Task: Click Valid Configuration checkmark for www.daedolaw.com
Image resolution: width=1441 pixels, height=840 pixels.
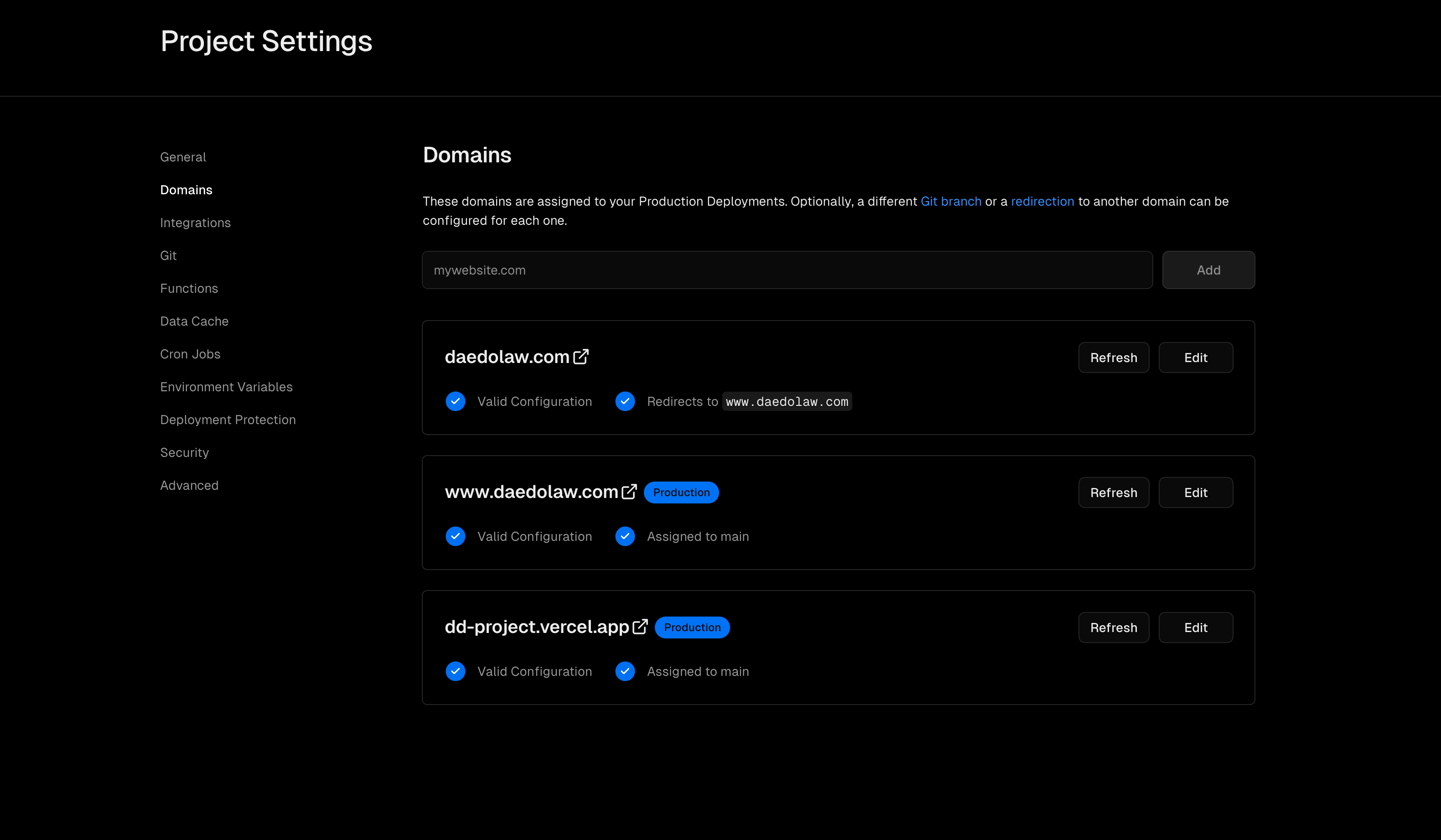Action: (x=456, y=536)
